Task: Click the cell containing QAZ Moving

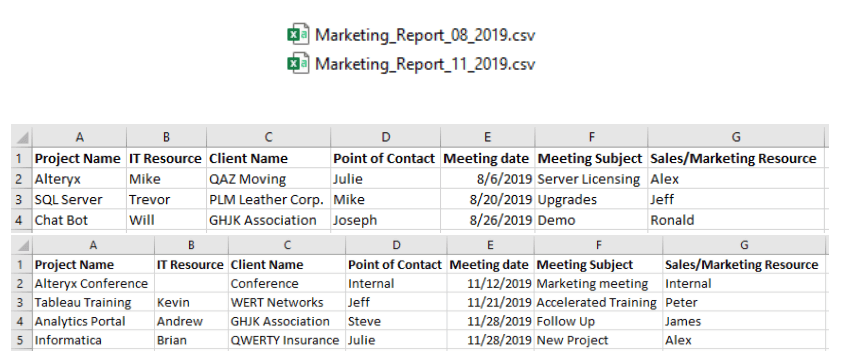Action: coord(269,179)
